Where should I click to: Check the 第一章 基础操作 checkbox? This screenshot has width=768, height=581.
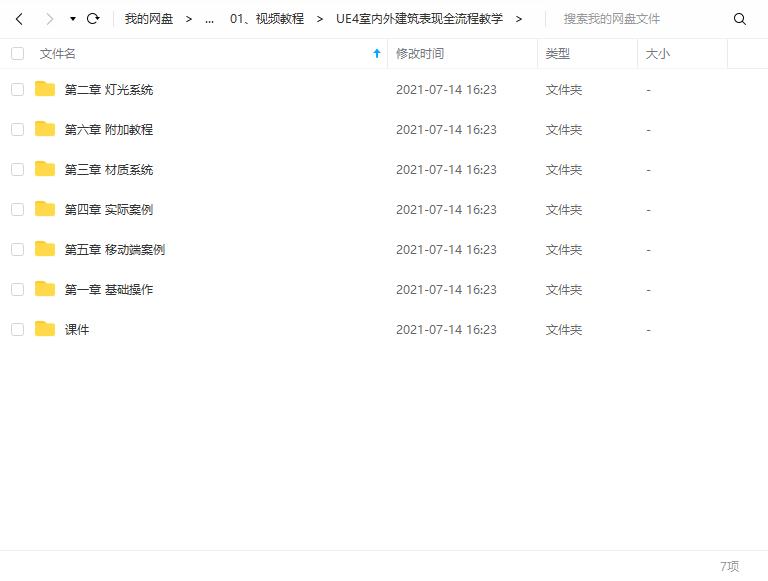(x=18, y=290)
